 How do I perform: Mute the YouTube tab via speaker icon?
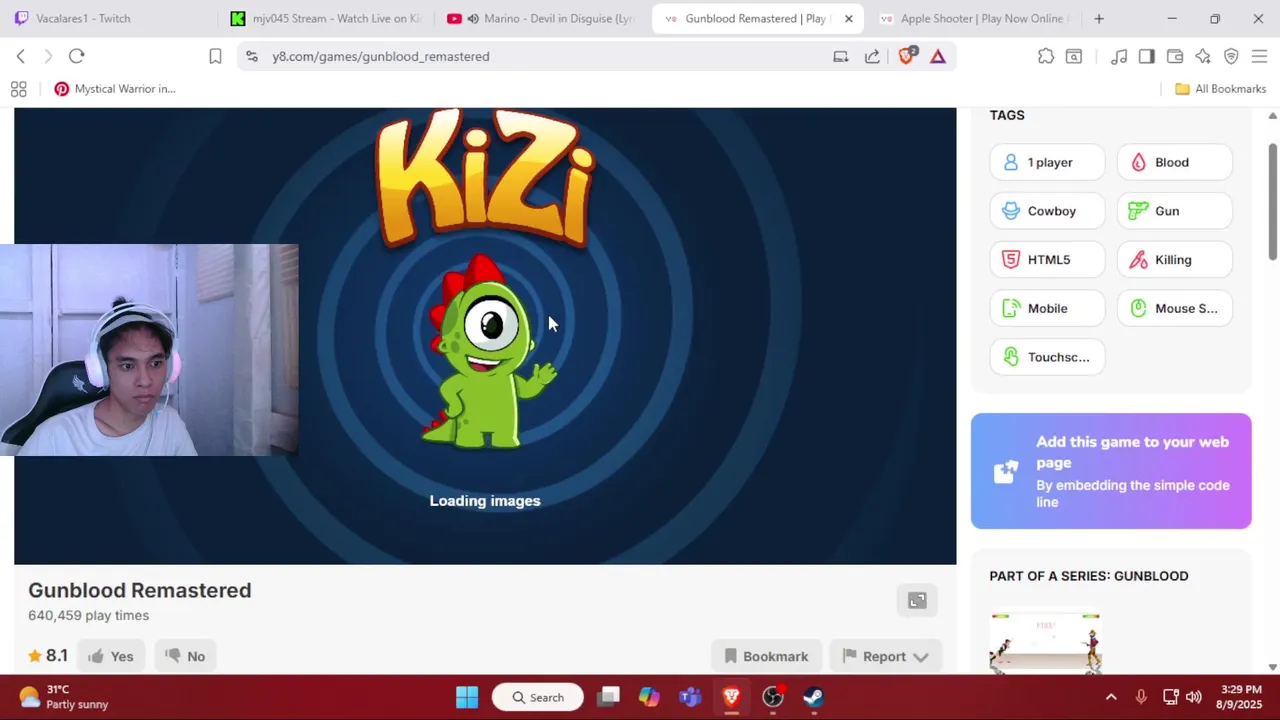click(473, 18)
